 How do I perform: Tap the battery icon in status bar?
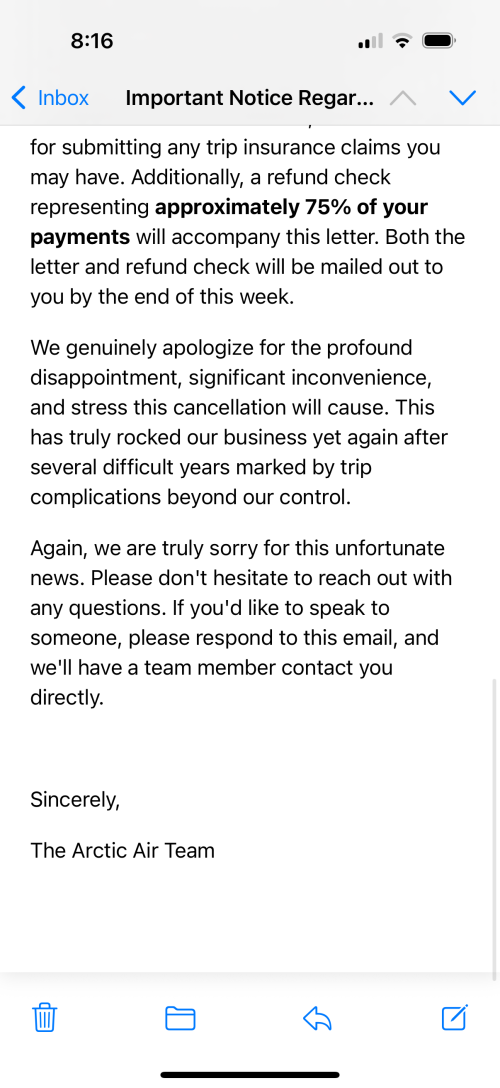(438, 42)
